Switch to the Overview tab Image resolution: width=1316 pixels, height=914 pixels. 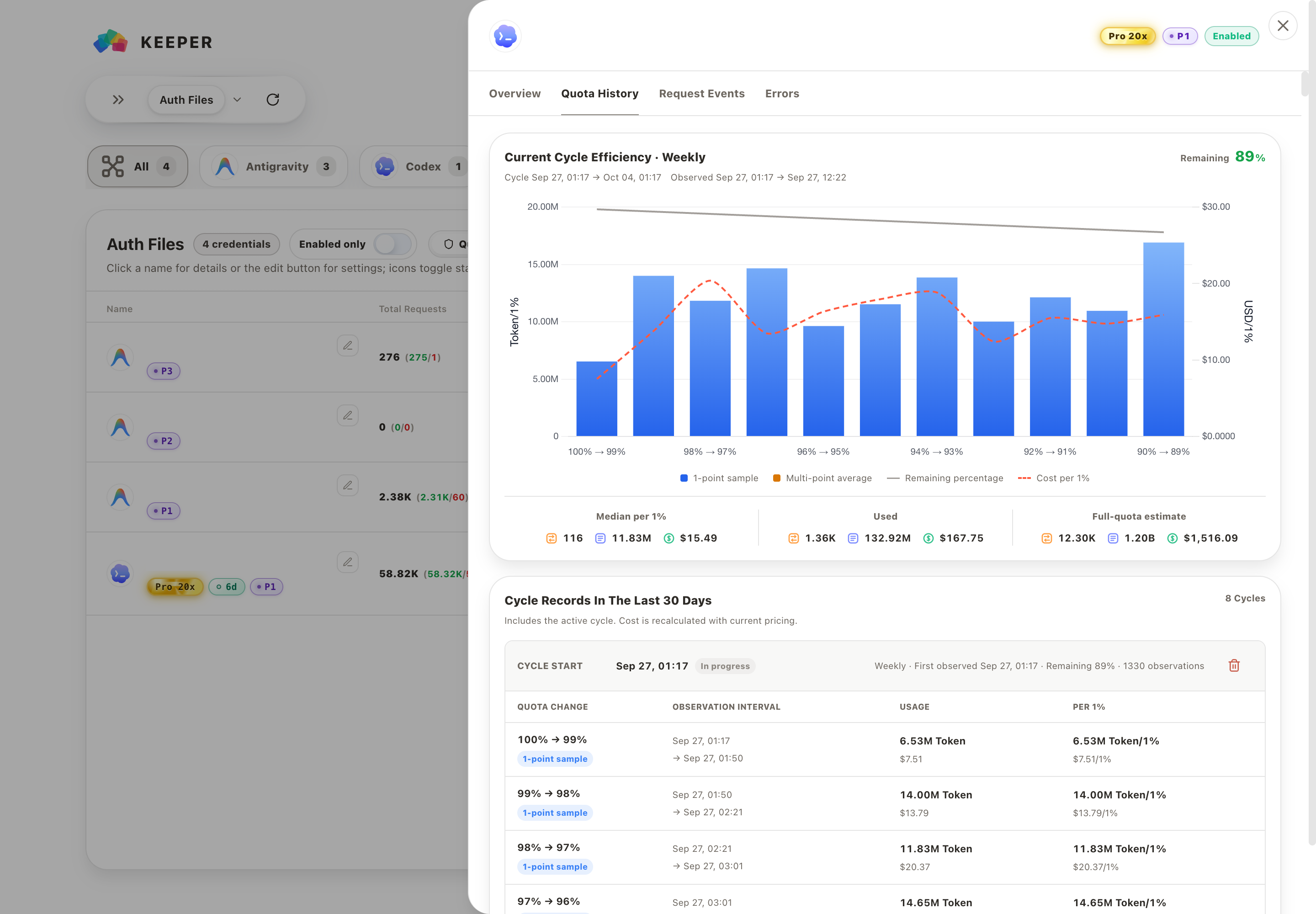[514, 93]
